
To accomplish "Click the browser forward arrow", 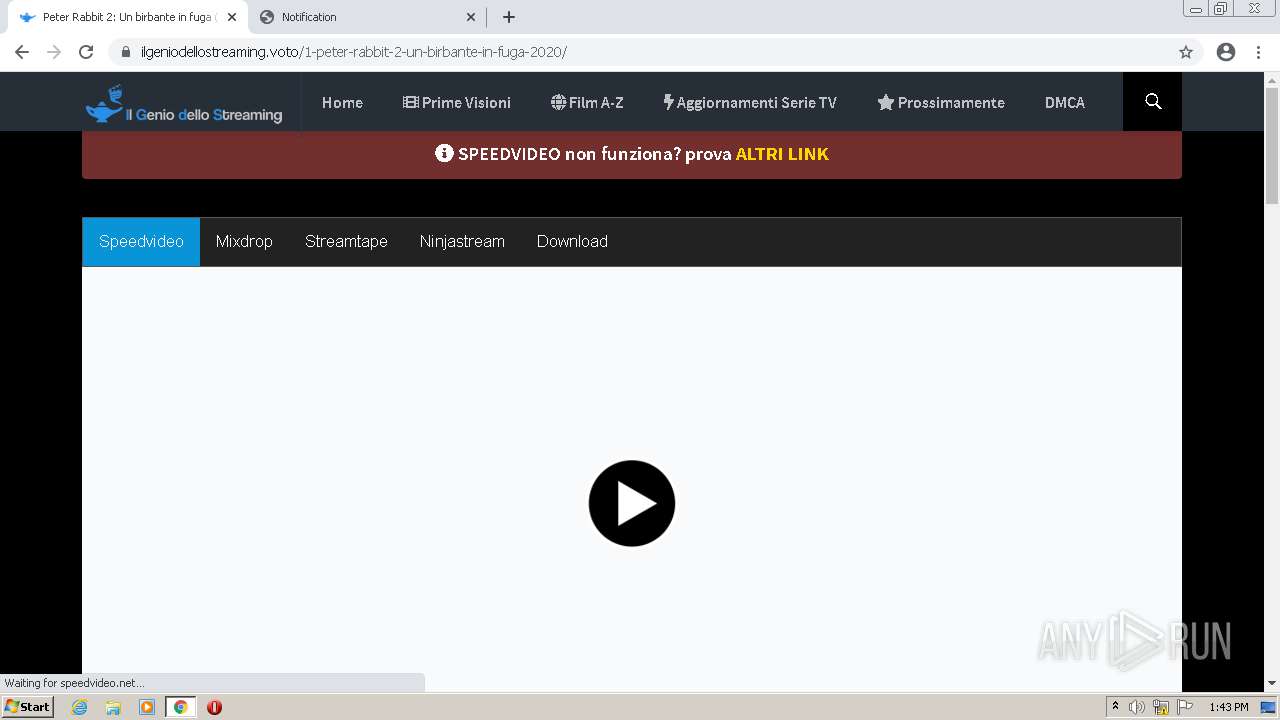I will coord(54,52).
